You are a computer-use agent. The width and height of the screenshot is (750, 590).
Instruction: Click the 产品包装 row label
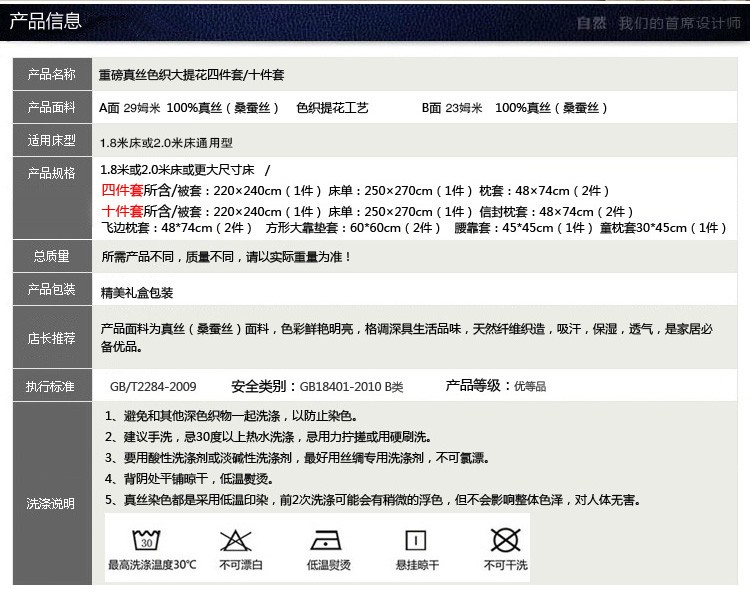(51, 289)
